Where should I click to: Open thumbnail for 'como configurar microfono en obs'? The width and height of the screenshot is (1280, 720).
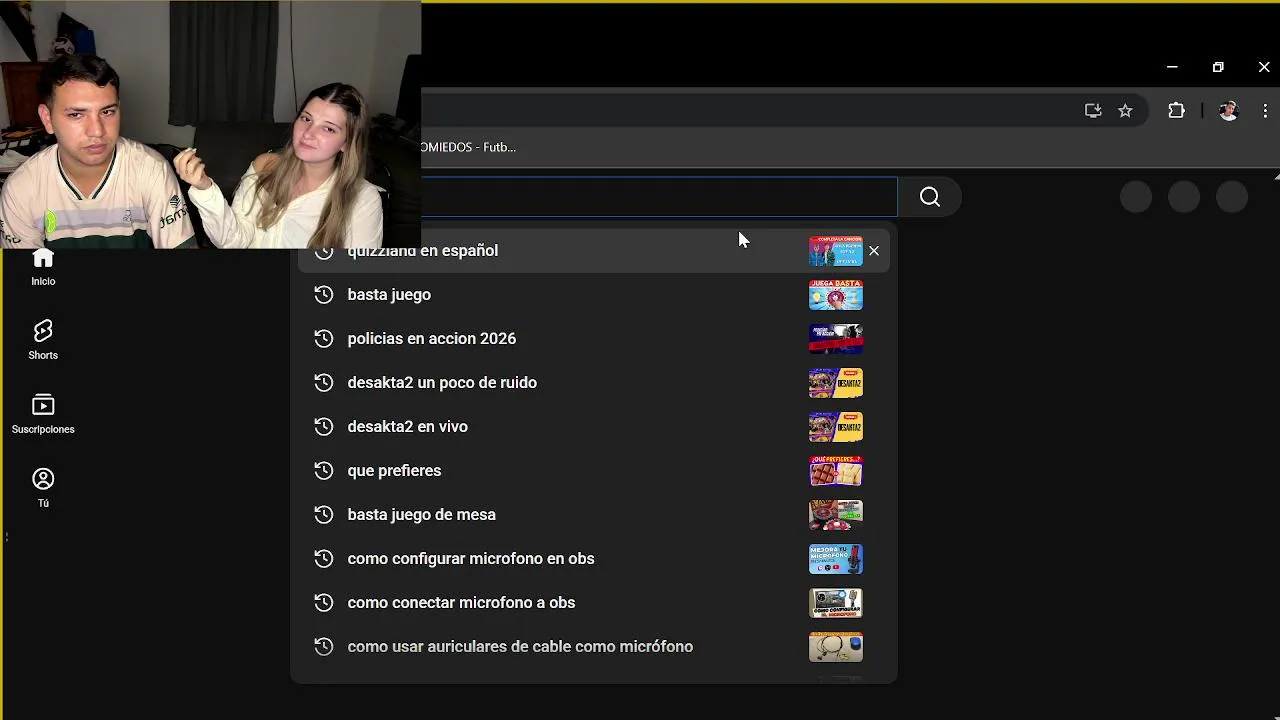click(x=835, y=558)
